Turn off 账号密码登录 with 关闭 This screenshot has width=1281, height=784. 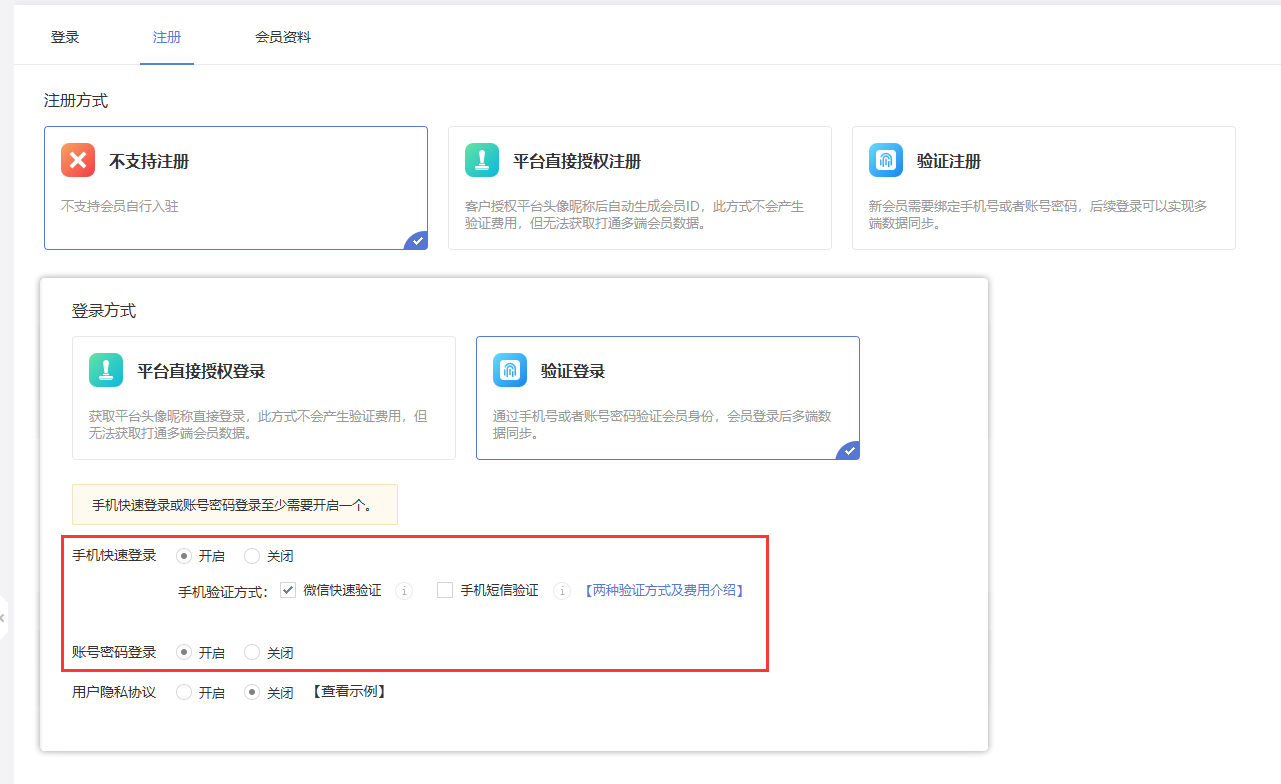click(252, 652)
